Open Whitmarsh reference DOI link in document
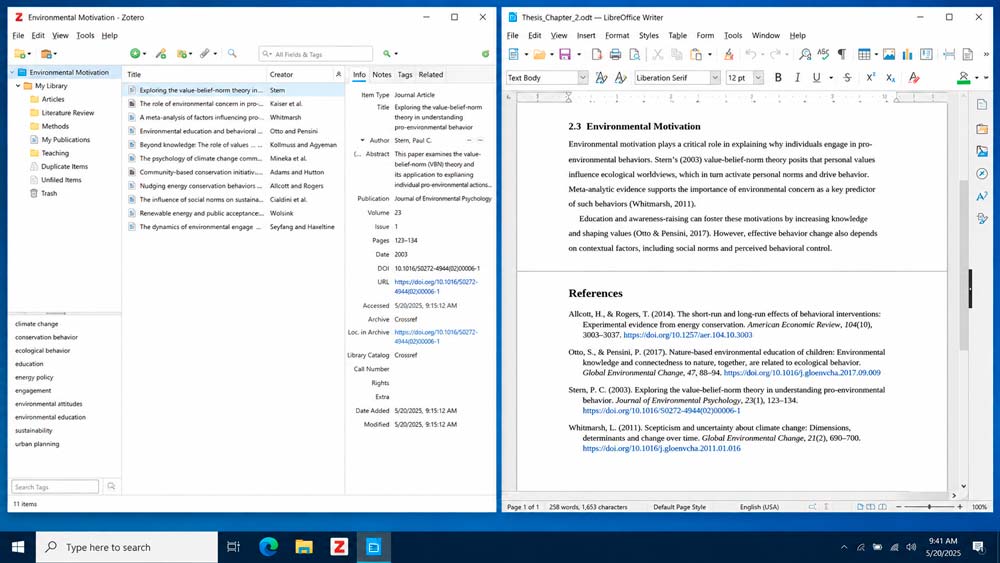Image resolution: width=1000 pixels, height=563 pixels. click(x=661, y=448)
